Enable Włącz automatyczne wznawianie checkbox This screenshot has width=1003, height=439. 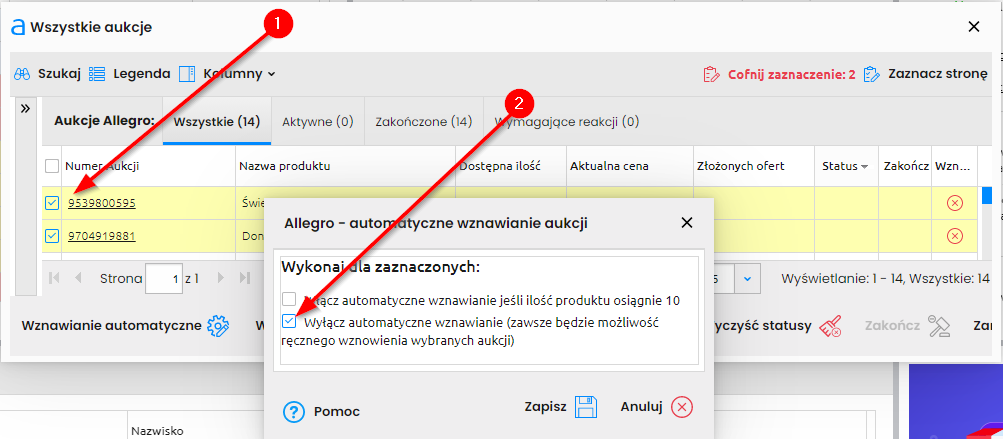coord(290,299)
